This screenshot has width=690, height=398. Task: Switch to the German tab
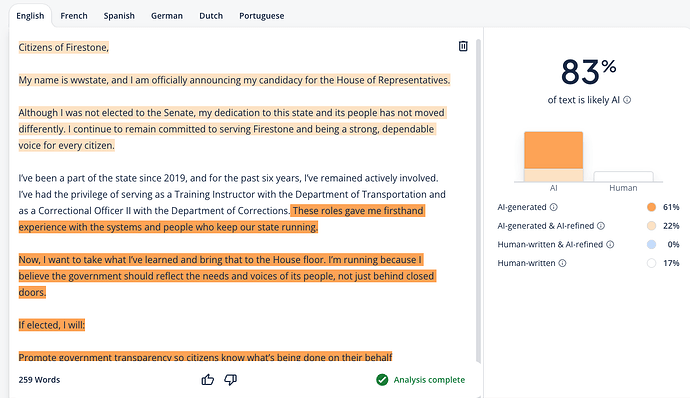(x=167, y=16)
